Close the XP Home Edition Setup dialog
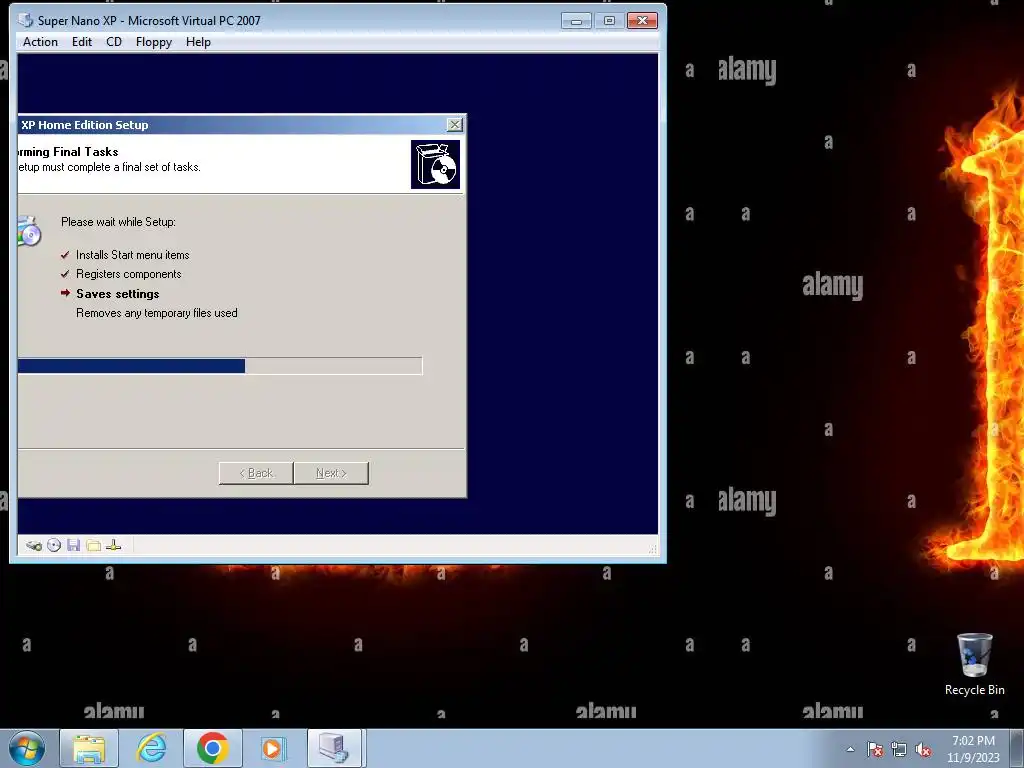Viewport: 1024px width, 768px height. [x=455, y=125]
